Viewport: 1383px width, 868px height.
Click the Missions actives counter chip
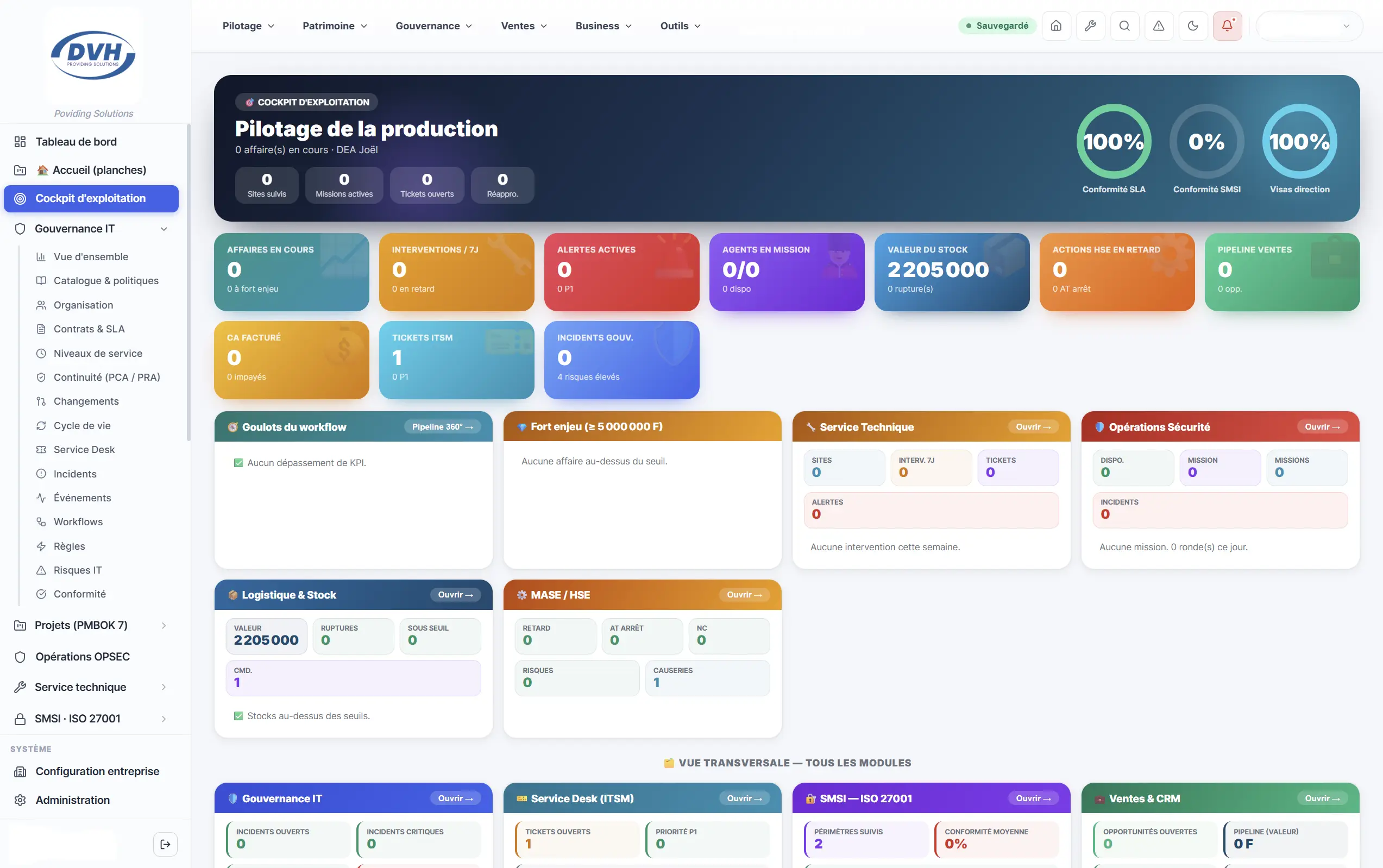tap(344, 185)
